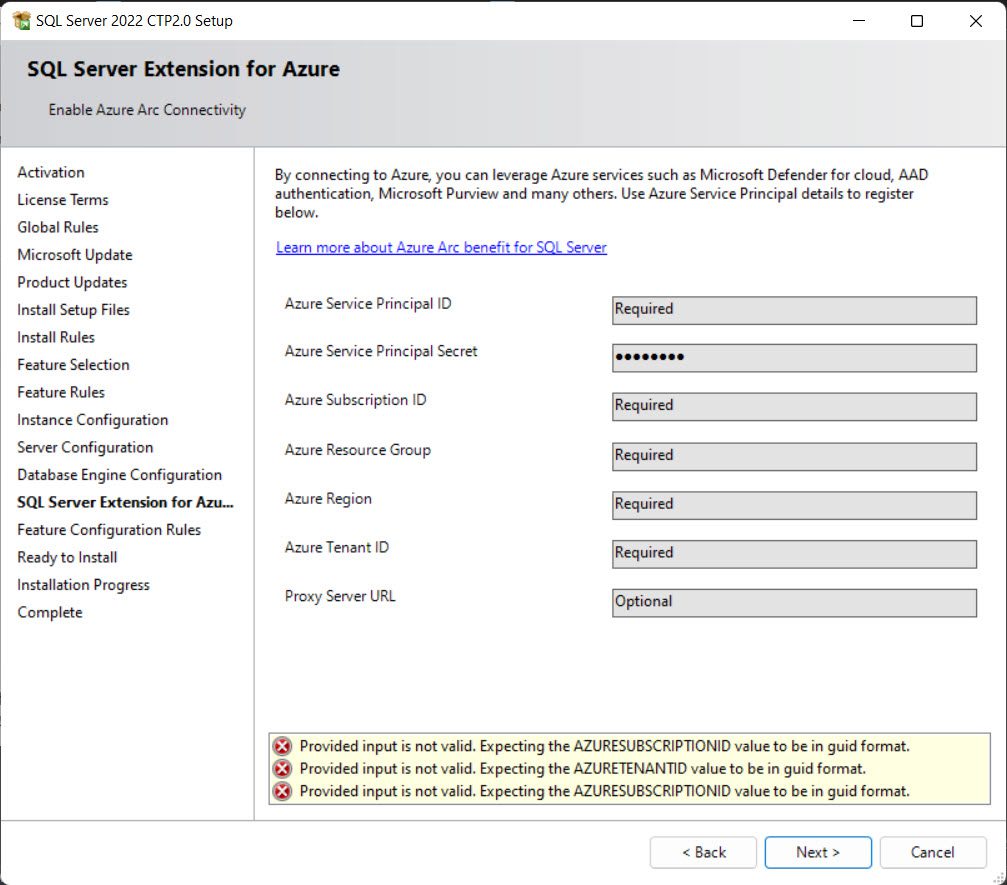Viewport: 1007px width, 885px height.
Task: Select the Feature Configuration Rules step
Action: pos(109,530)
